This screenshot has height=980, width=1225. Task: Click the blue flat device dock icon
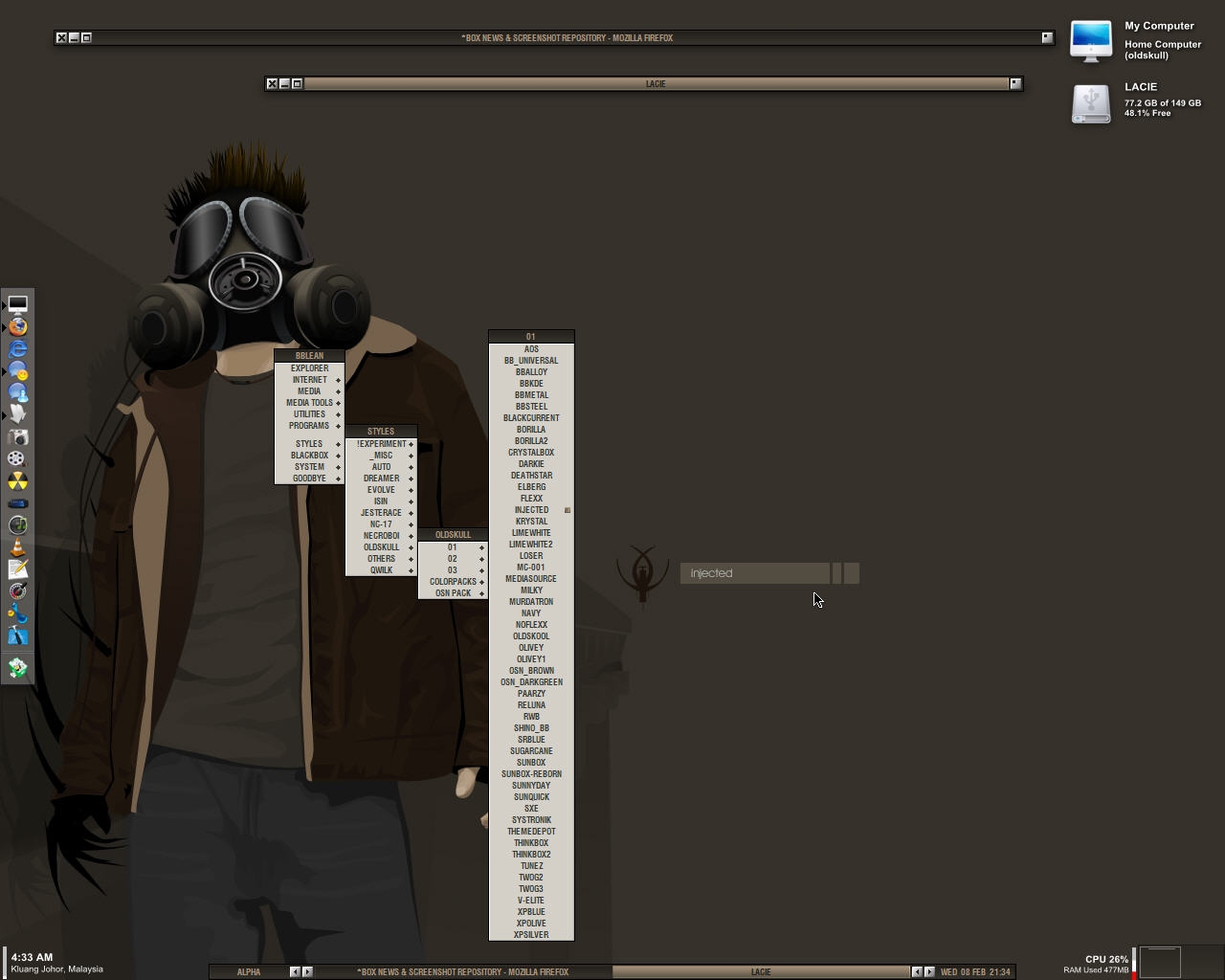(17, 502)
